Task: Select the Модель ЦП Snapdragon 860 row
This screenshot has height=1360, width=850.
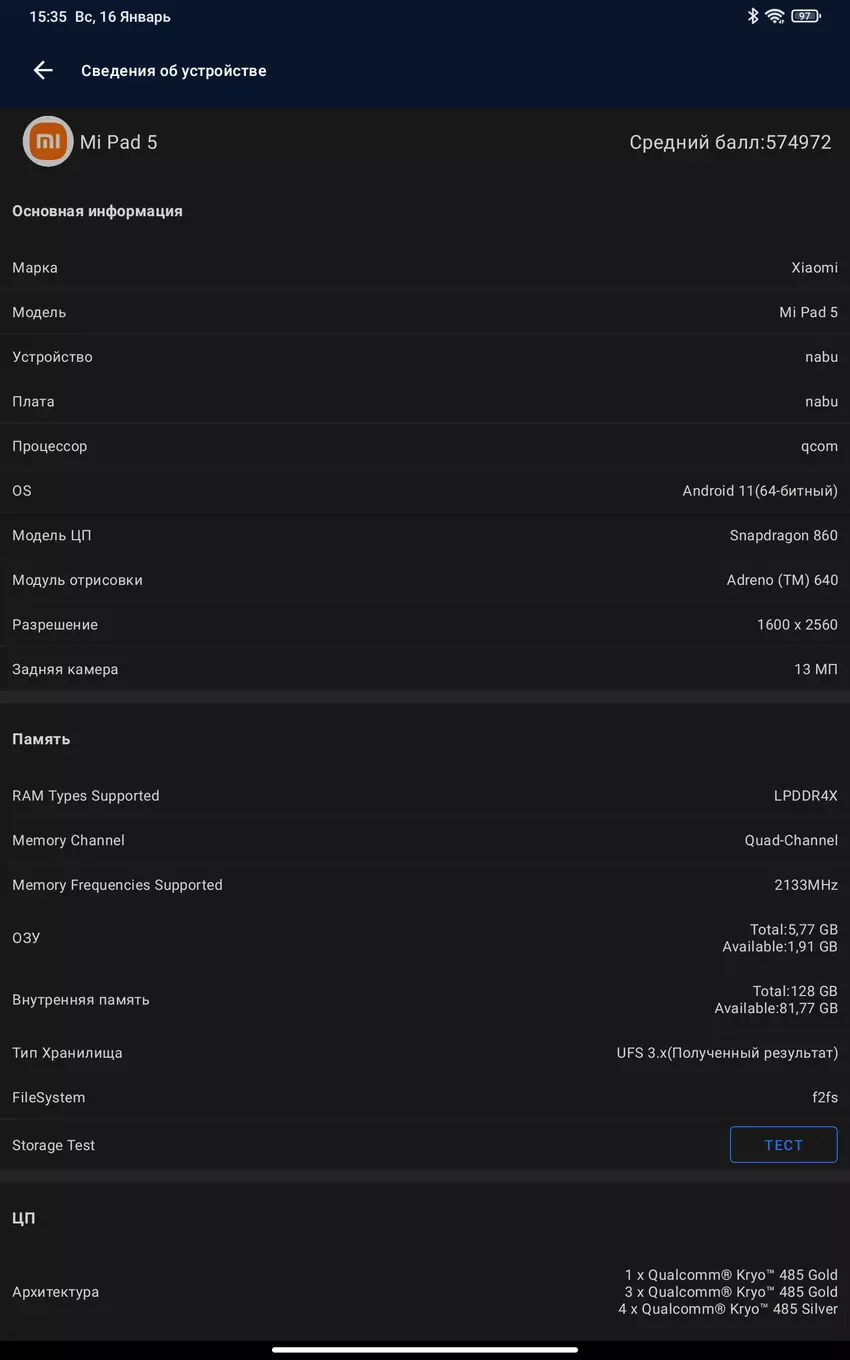Action: 425,536
